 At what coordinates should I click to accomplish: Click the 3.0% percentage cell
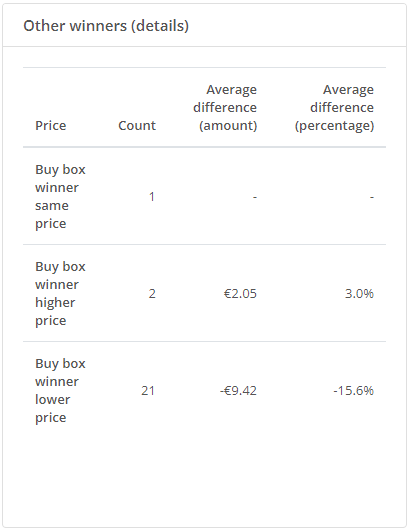(359, 293)
